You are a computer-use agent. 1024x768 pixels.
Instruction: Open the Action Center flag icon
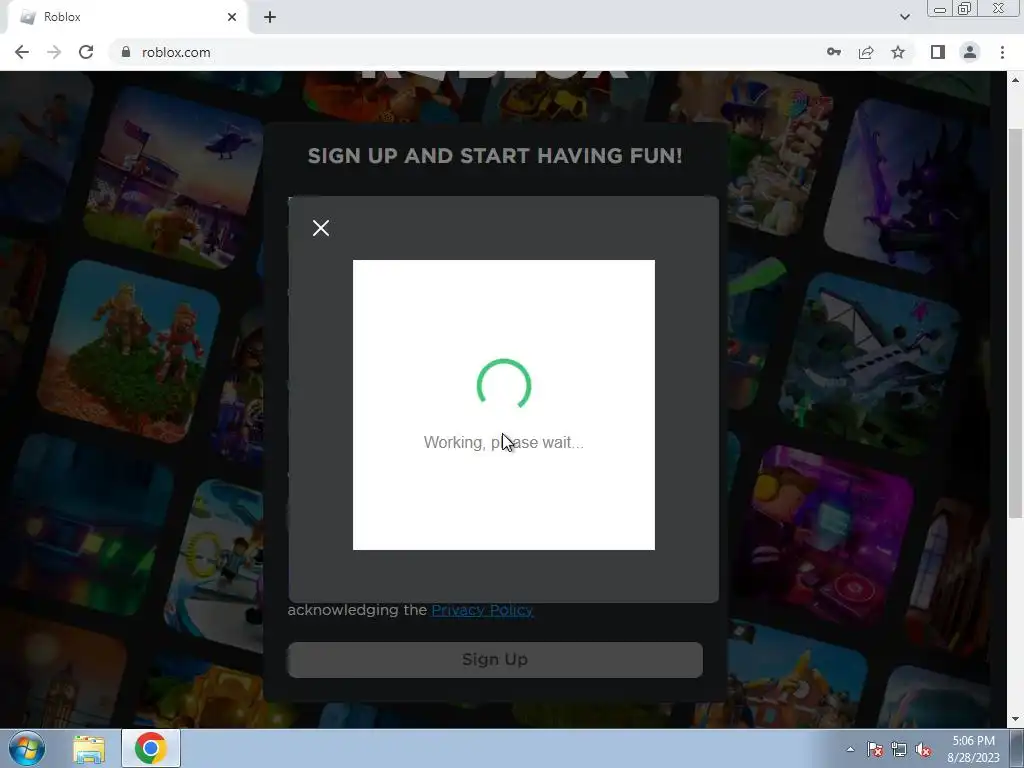tap(875, 749)
